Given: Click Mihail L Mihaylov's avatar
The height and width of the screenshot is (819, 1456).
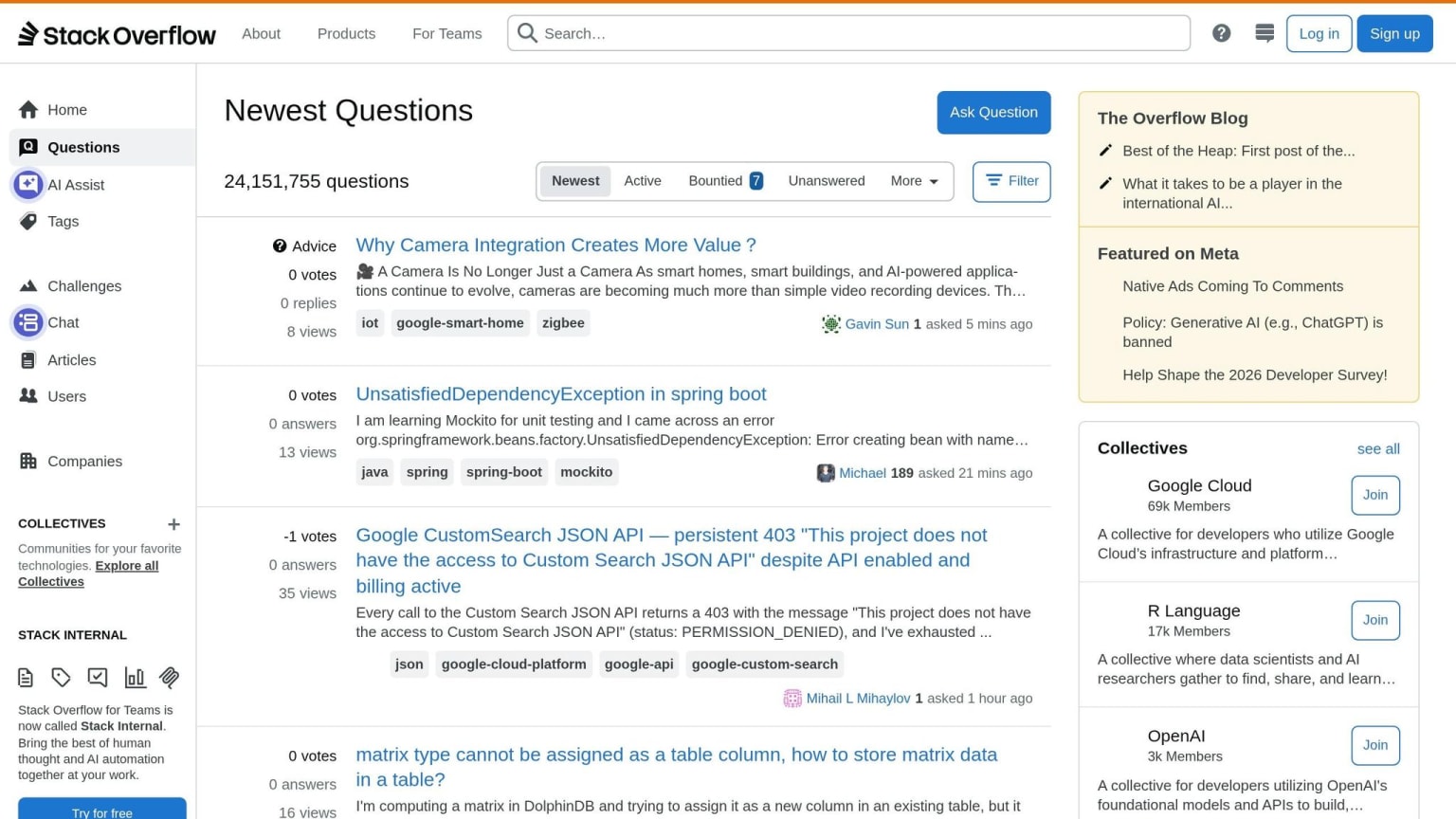Looking at the screenshot, I should pyautogui.click(x=792, y=699).
